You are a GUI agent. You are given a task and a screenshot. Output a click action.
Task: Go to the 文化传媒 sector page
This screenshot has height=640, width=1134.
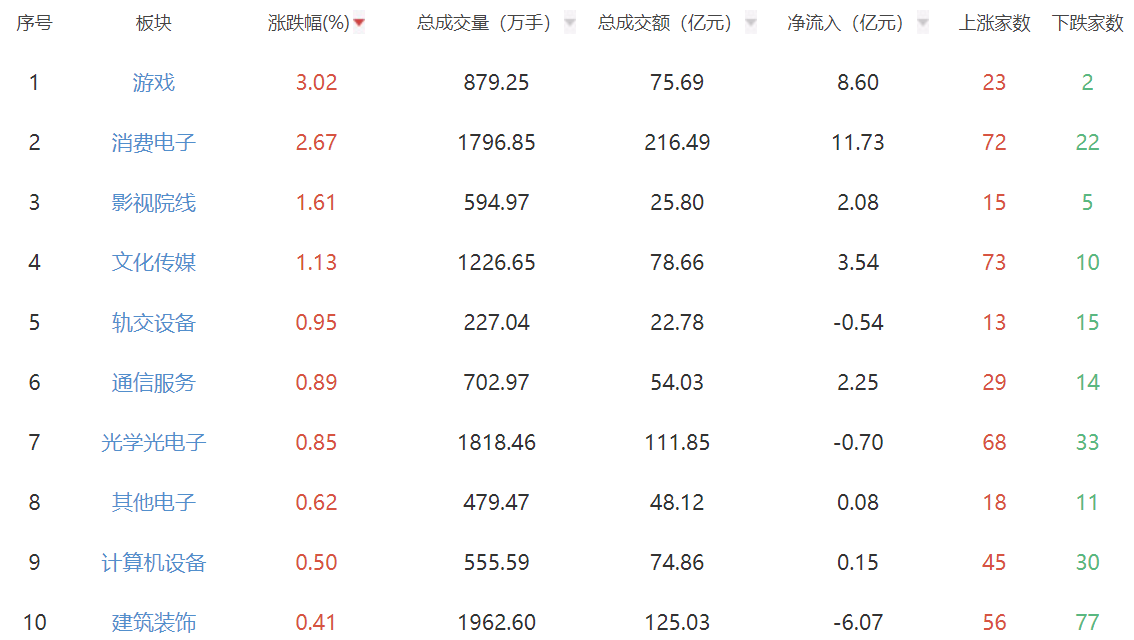pos(154,263)
